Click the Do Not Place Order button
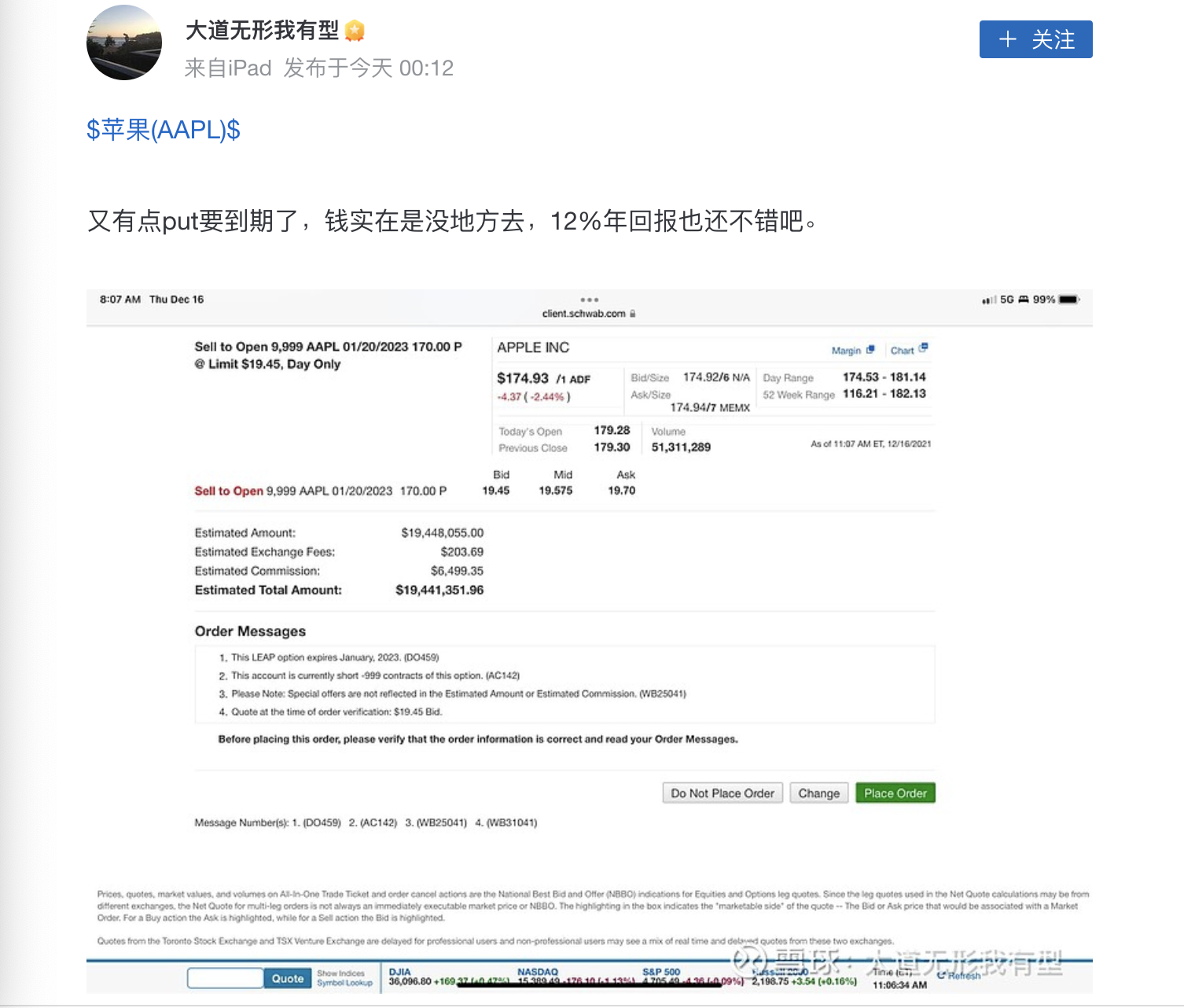 723,793
